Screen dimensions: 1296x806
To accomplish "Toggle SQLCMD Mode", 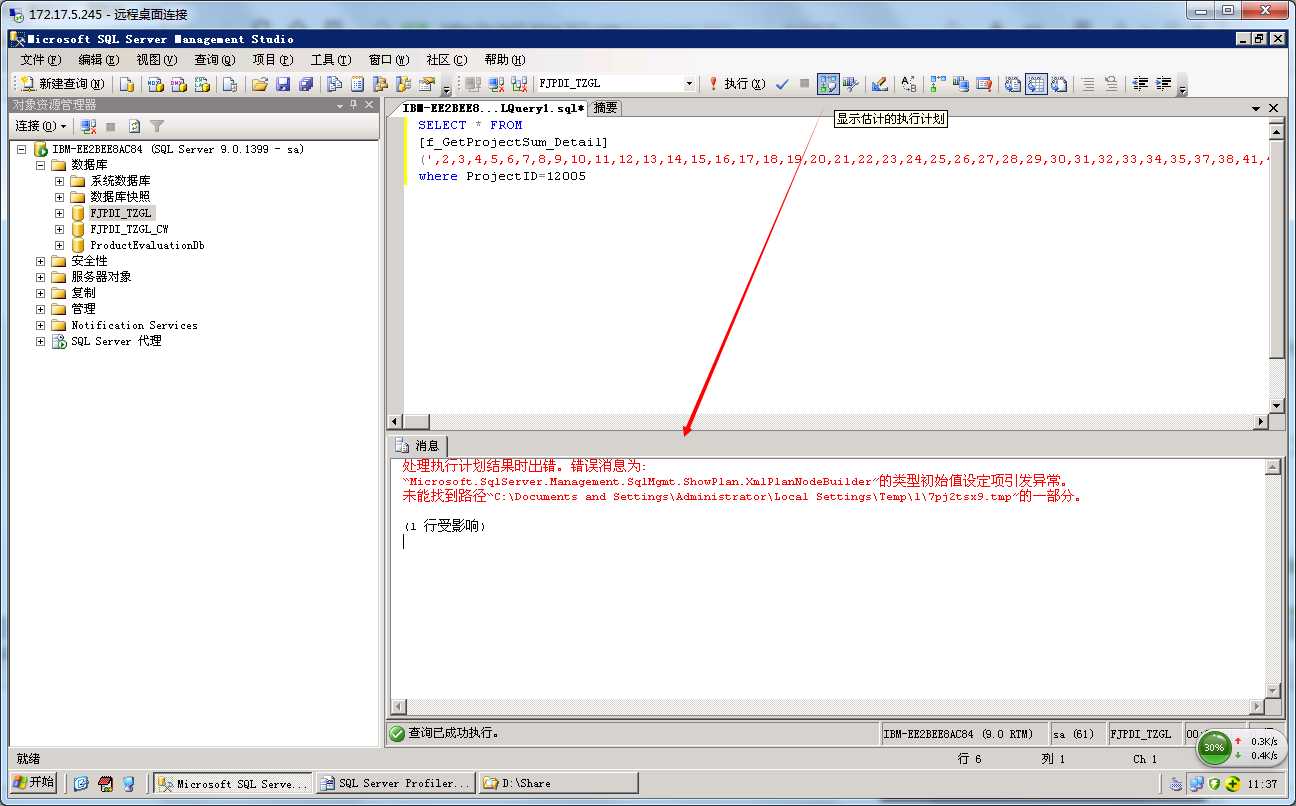I will [984, 84].
